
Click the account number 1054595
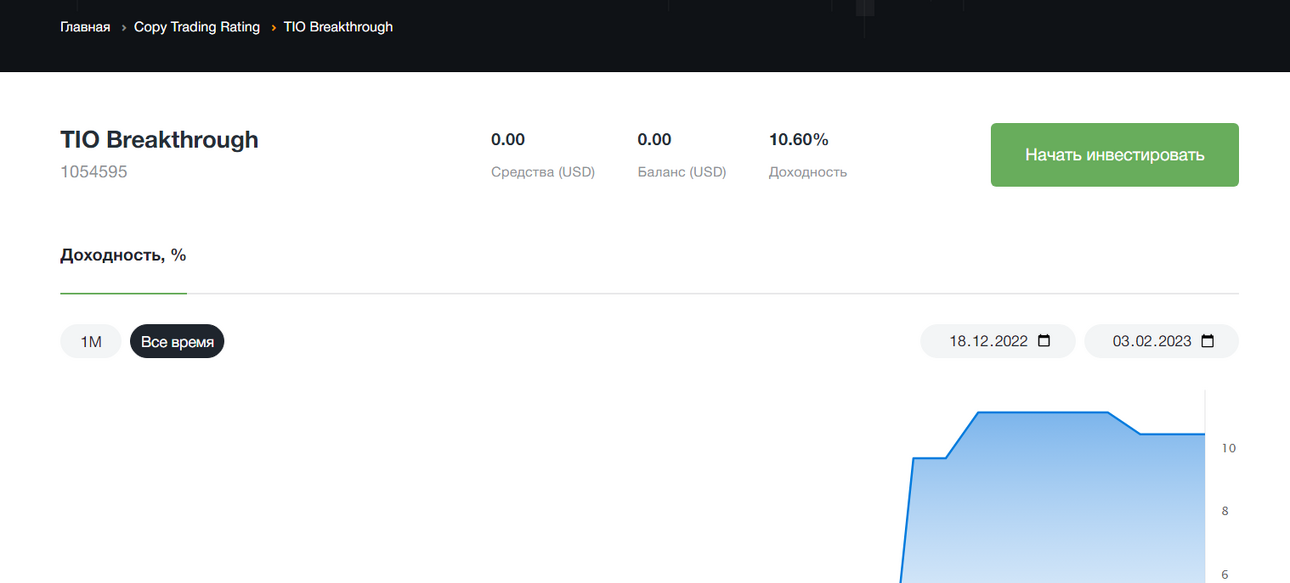tap(94, 172)
